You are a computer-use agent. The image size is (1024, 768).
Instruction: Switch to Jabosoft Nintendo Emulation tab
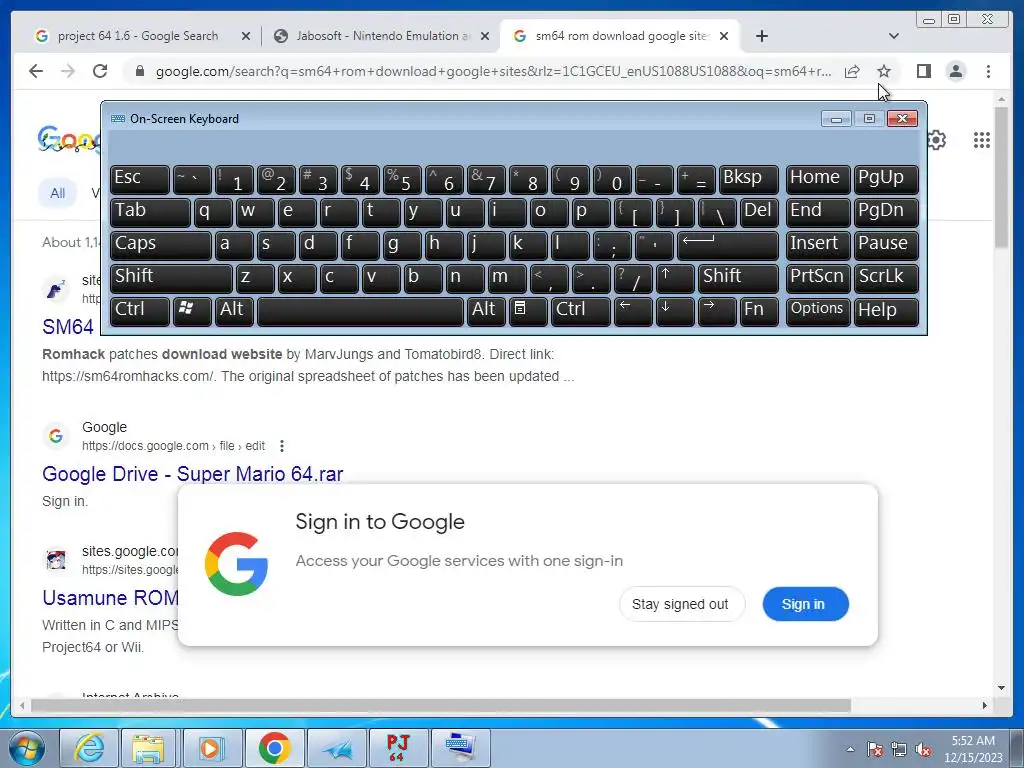382,36
